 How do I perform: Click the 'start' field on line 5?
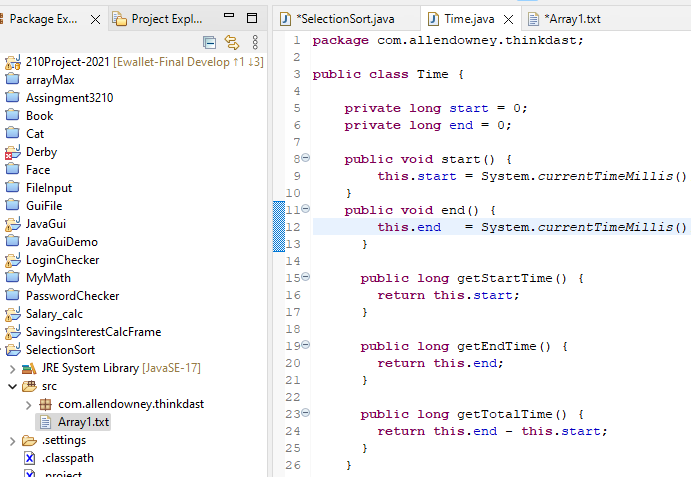click(468, 108)
